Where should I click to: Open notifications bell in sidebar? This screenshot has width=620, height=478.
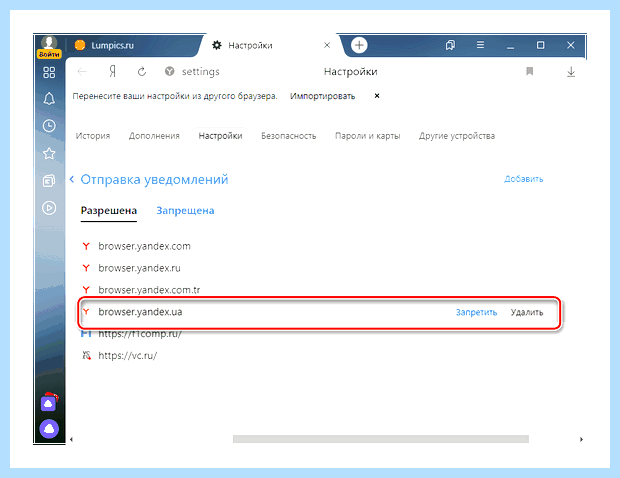click(49, 98)
